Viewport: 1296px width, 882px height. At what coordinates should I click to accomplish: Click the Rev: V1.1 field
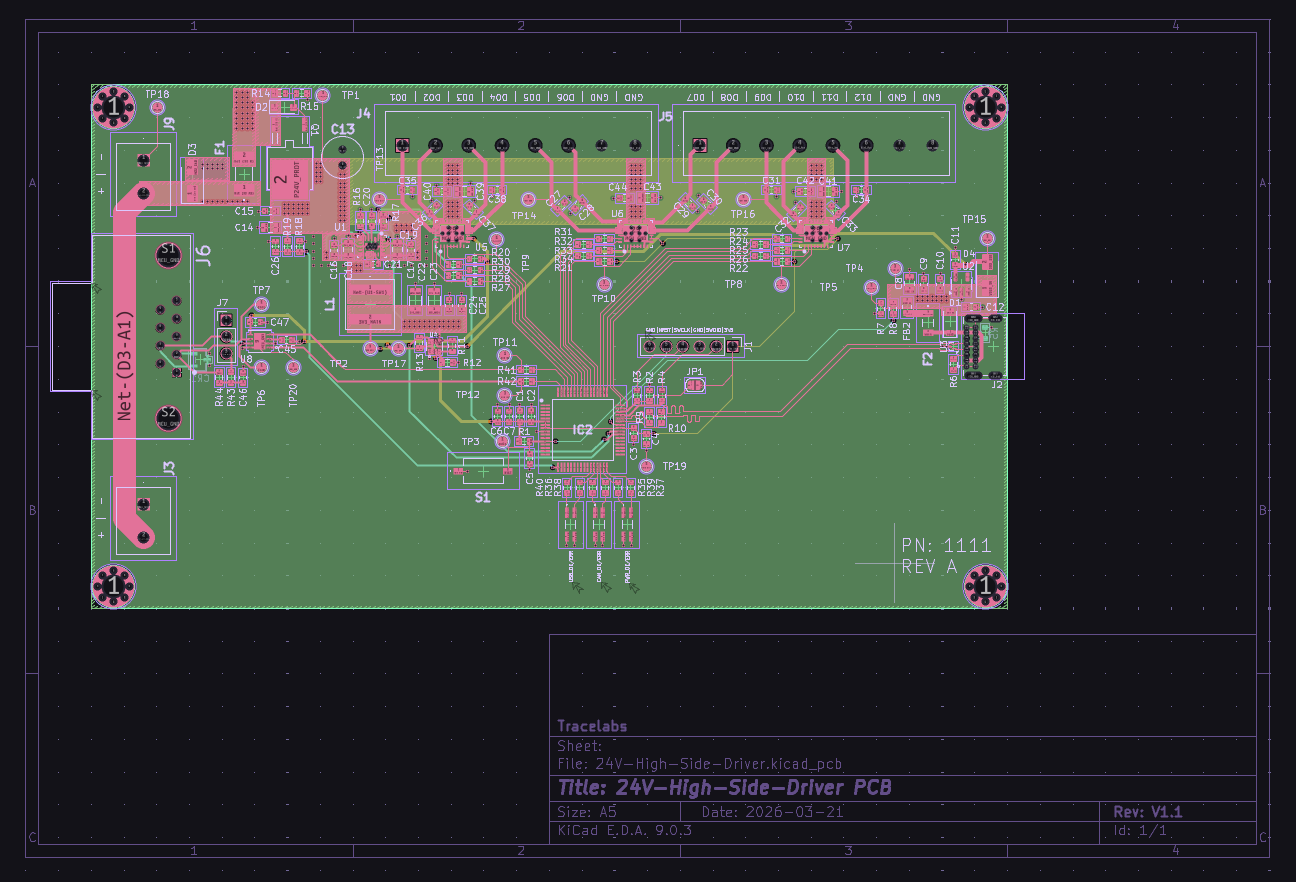[x=1144, y=812]
